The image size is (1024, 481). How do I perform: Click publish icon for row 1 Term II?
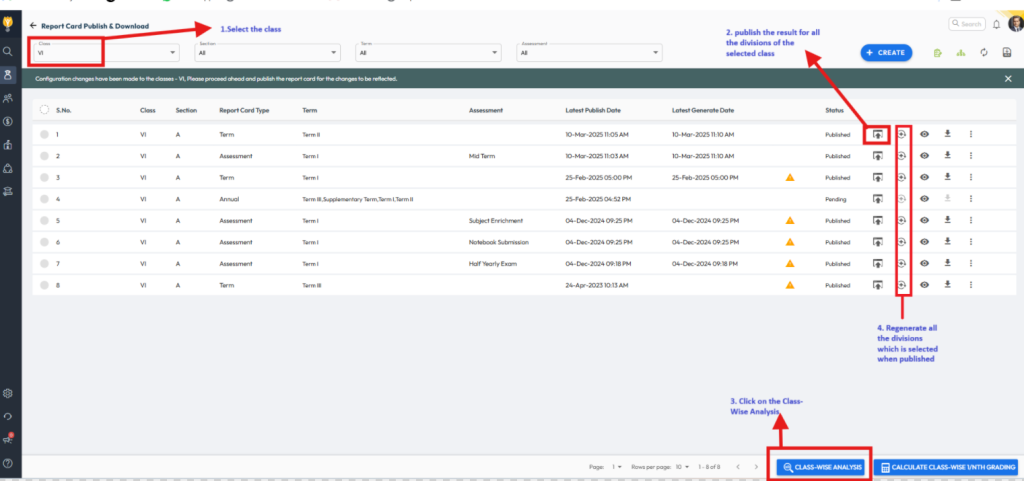(877, 134)
